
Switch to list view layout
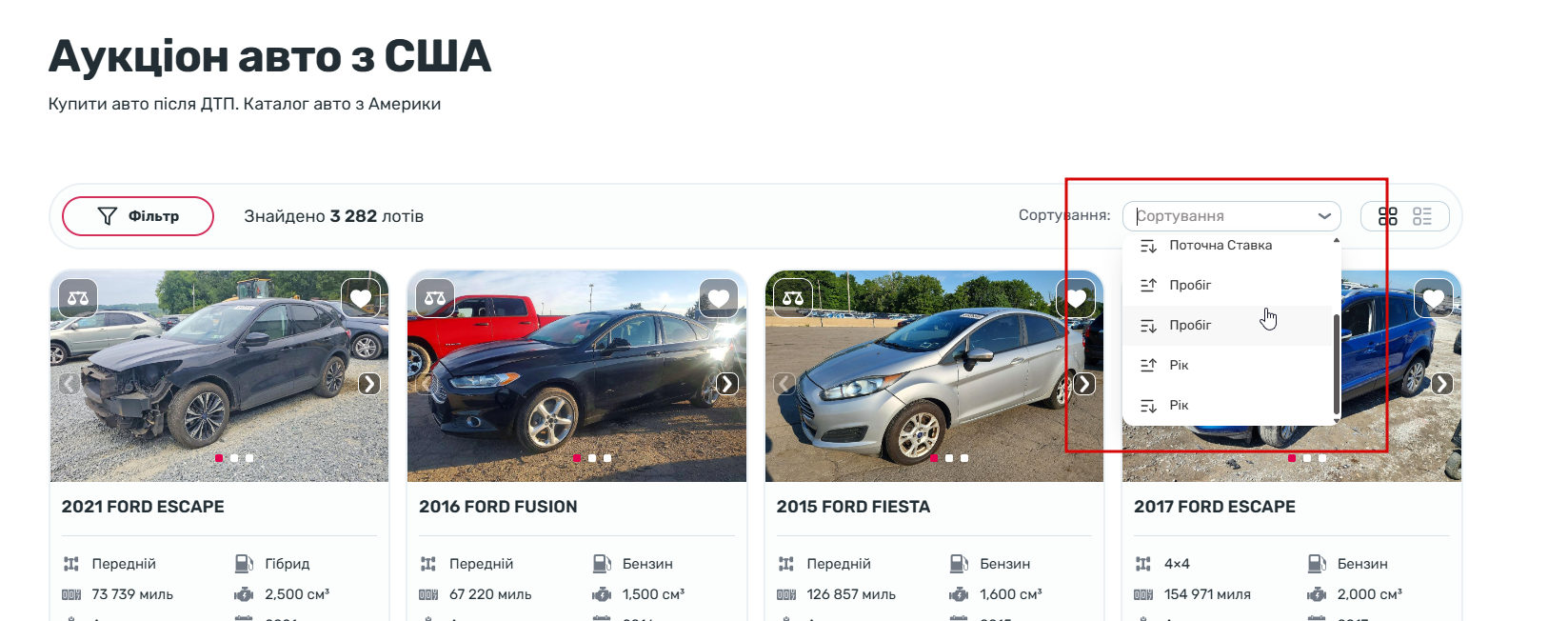coord(1422,216)
